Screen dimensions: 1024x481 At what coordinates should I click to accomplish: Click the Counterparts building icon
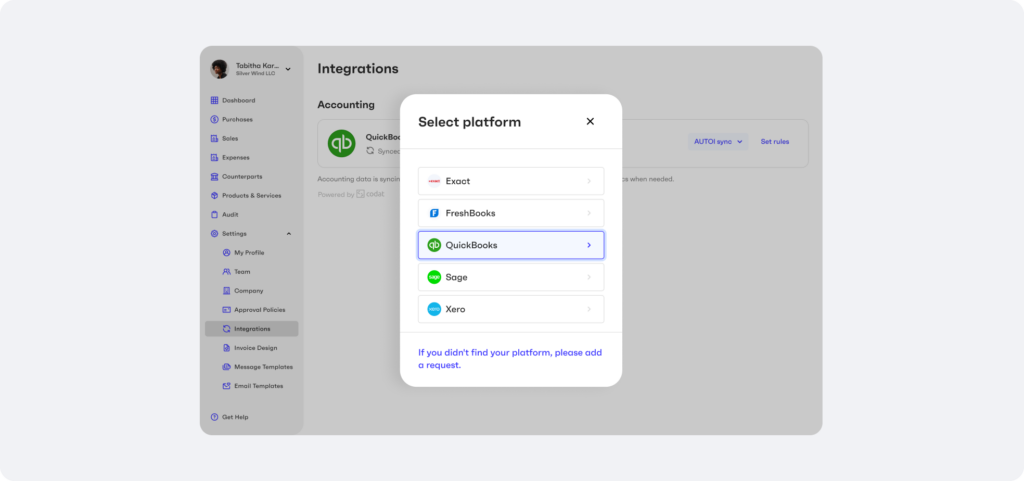pyautogui.click(x=214, y=176)
